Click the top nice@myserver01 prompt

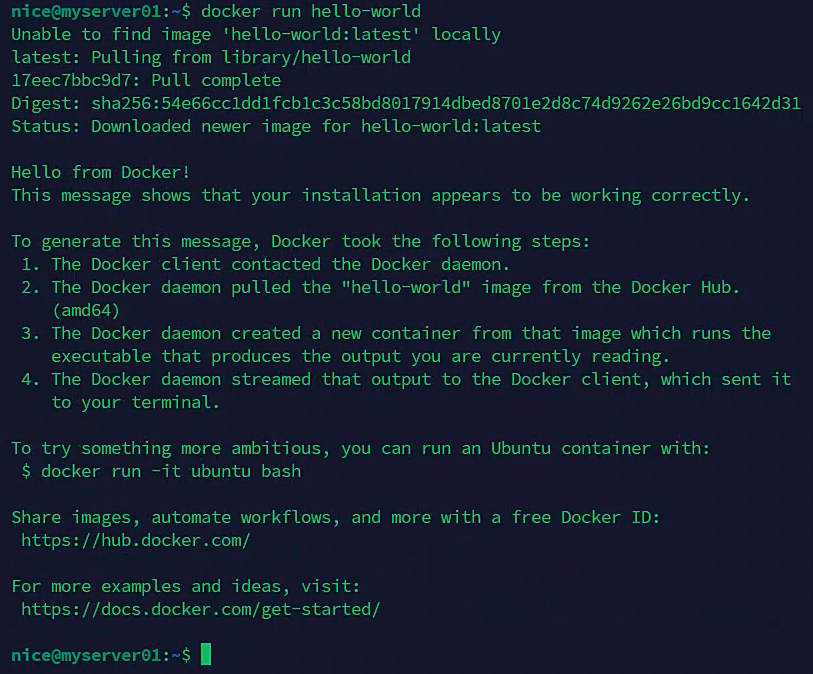click(101, 11)
